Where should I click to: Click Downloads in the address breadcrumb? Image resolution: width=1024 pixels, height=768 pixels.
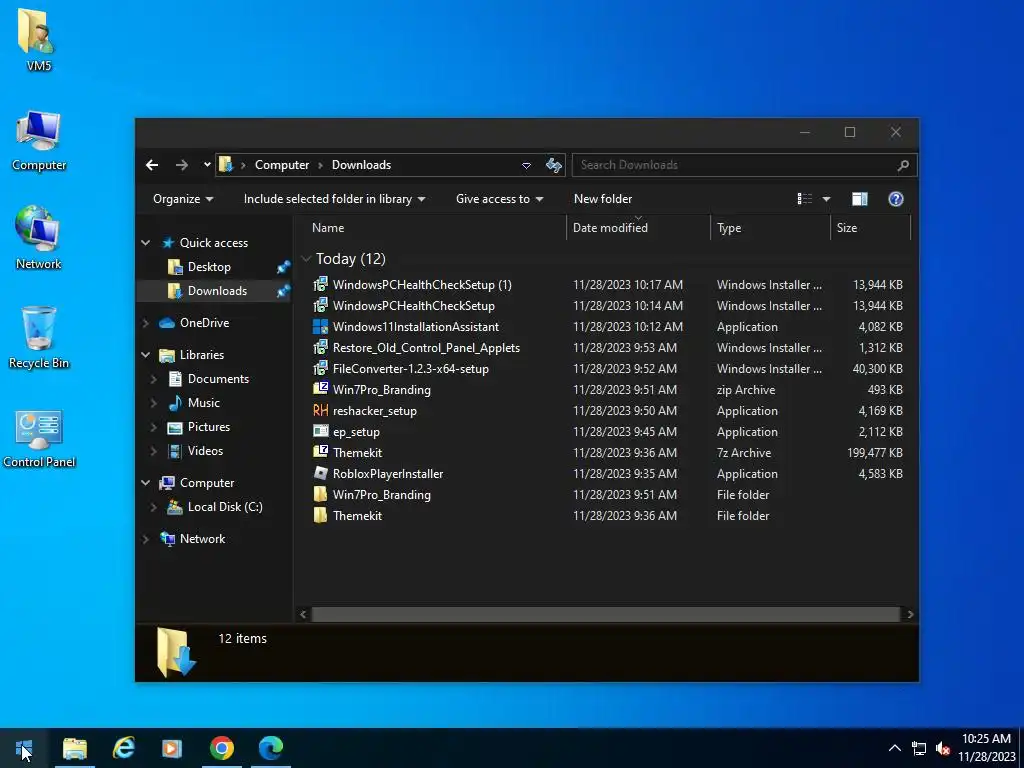click(361, 165)
